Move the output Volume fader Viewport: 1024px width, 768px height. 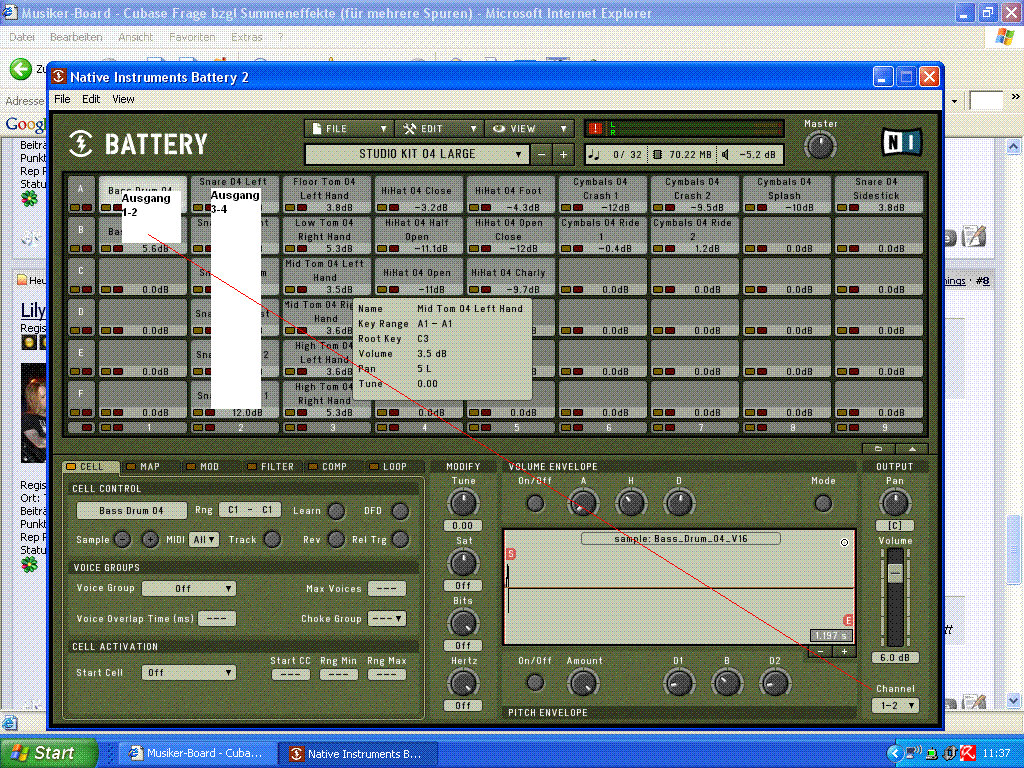click(x=895, y=574)
